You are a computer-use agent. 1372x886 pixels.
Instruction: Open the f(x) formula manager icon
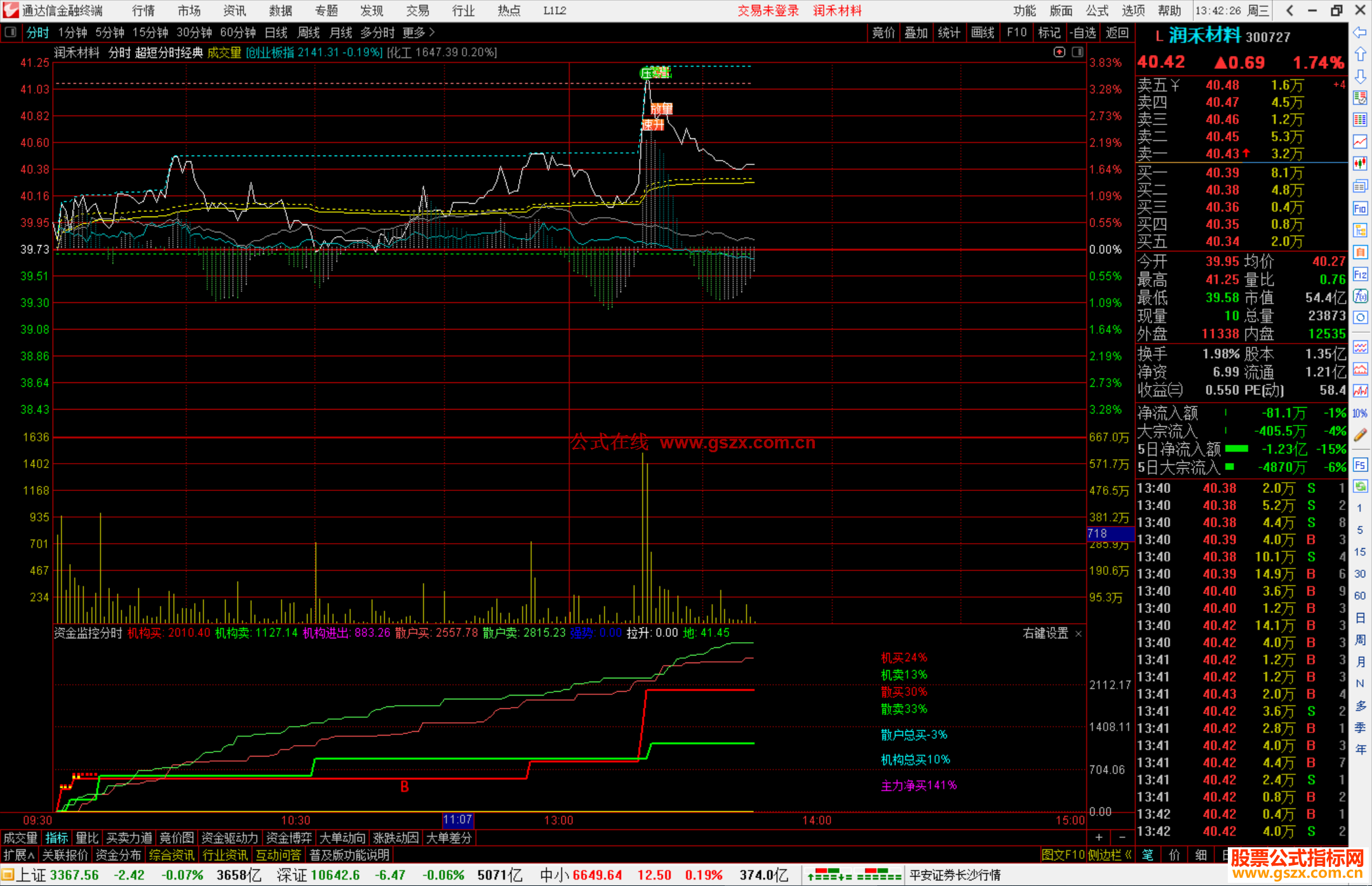pyautogui.click(x=1360, y=296)
